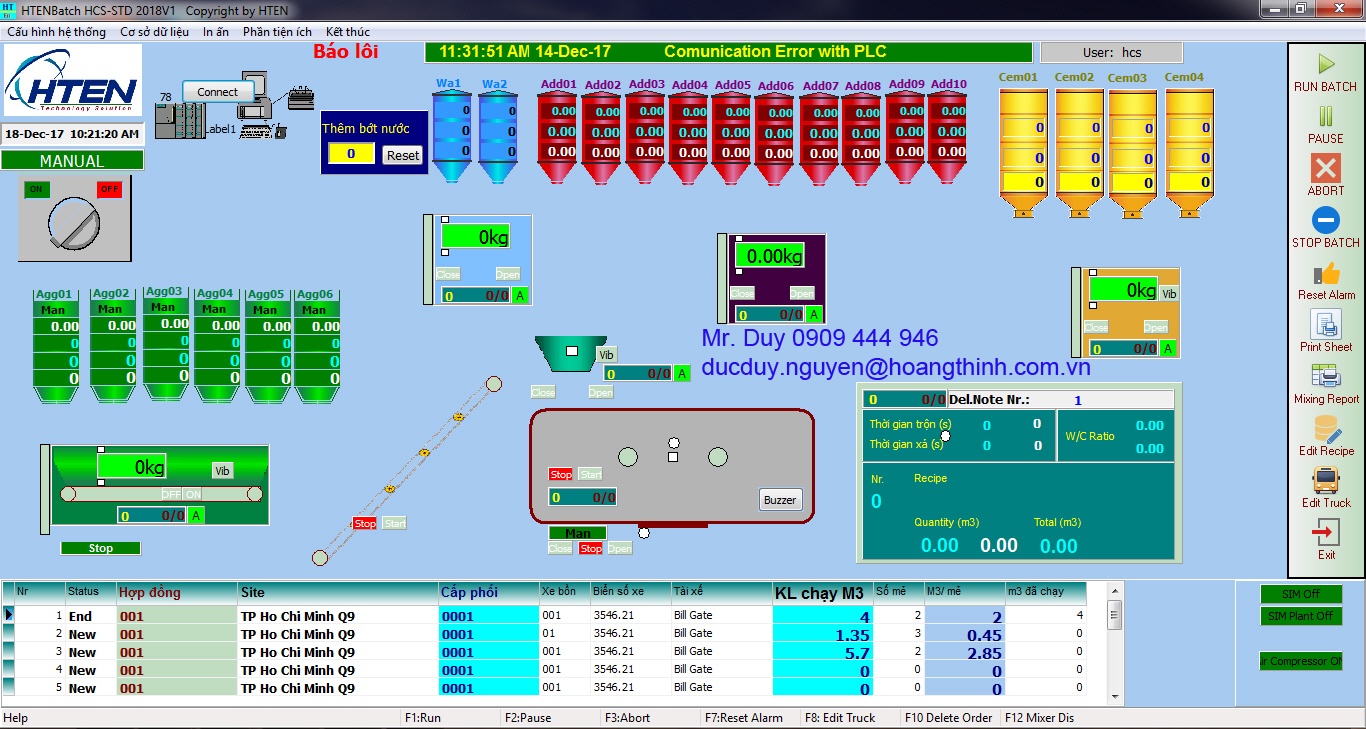Start the batch with the RUN BATCH icon
This screenshot has width=1366, height=729.
pyautogui.click(x=1326, y=64)
